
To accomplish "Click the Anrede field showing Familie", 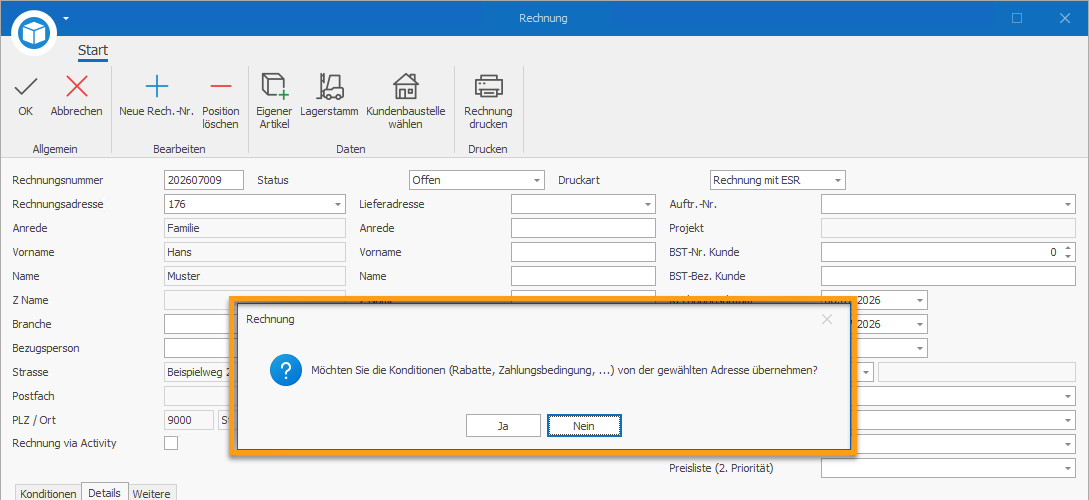I will (x=255, y=228).
